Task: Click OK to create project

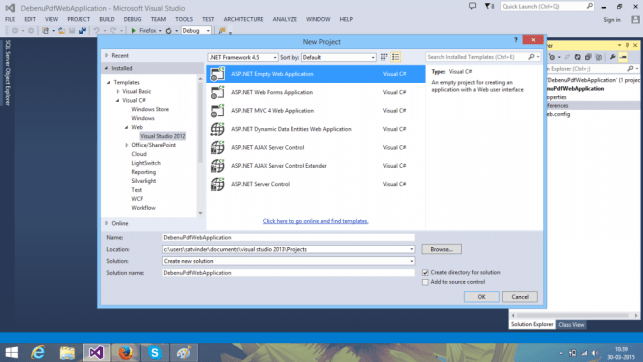Action: pyautogui.click(x=481, y=297)
